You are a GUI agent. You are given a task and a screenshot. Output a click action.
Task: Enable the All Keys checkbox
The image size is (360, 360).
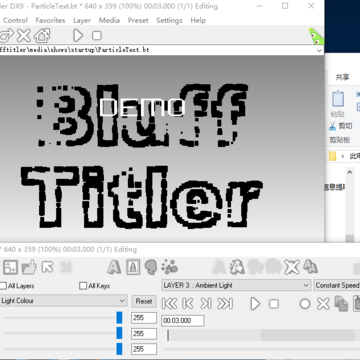tap(83, 286)
